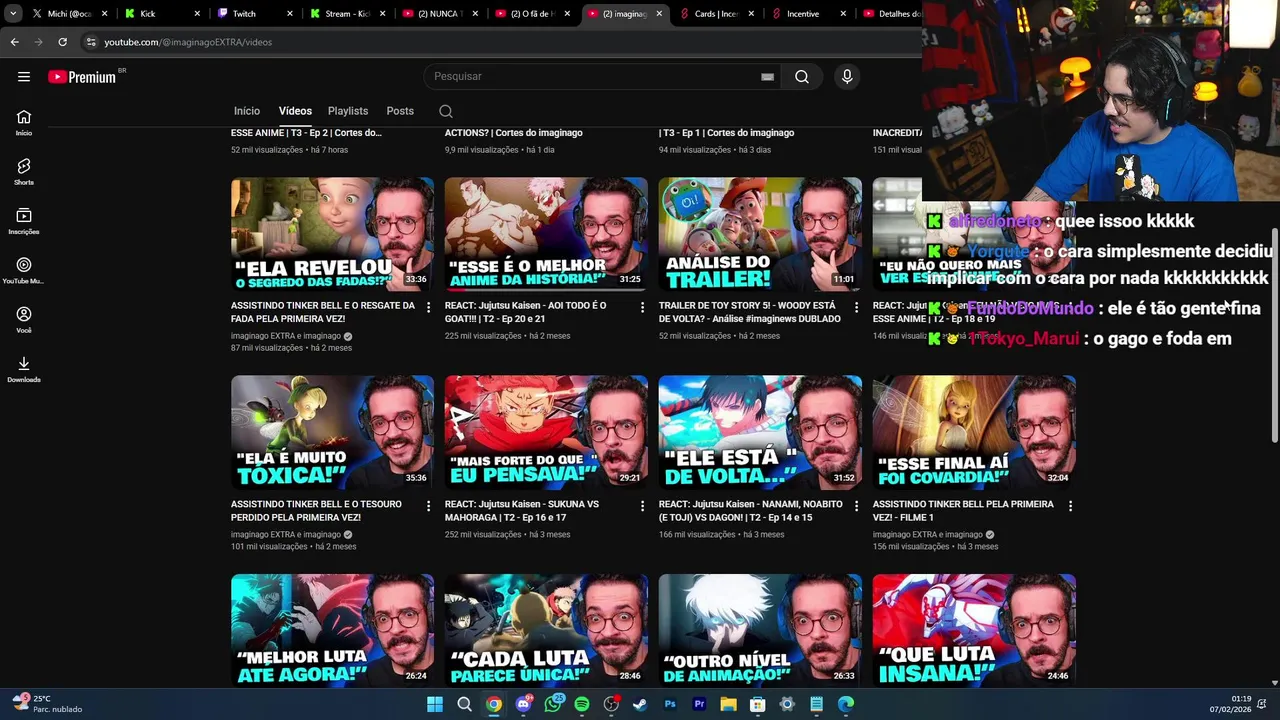The width and height of the screenshot is (1280, 720).
Task: Open options for Tinker Bell tesouro perdido video
Action: (x=428, y=506)
